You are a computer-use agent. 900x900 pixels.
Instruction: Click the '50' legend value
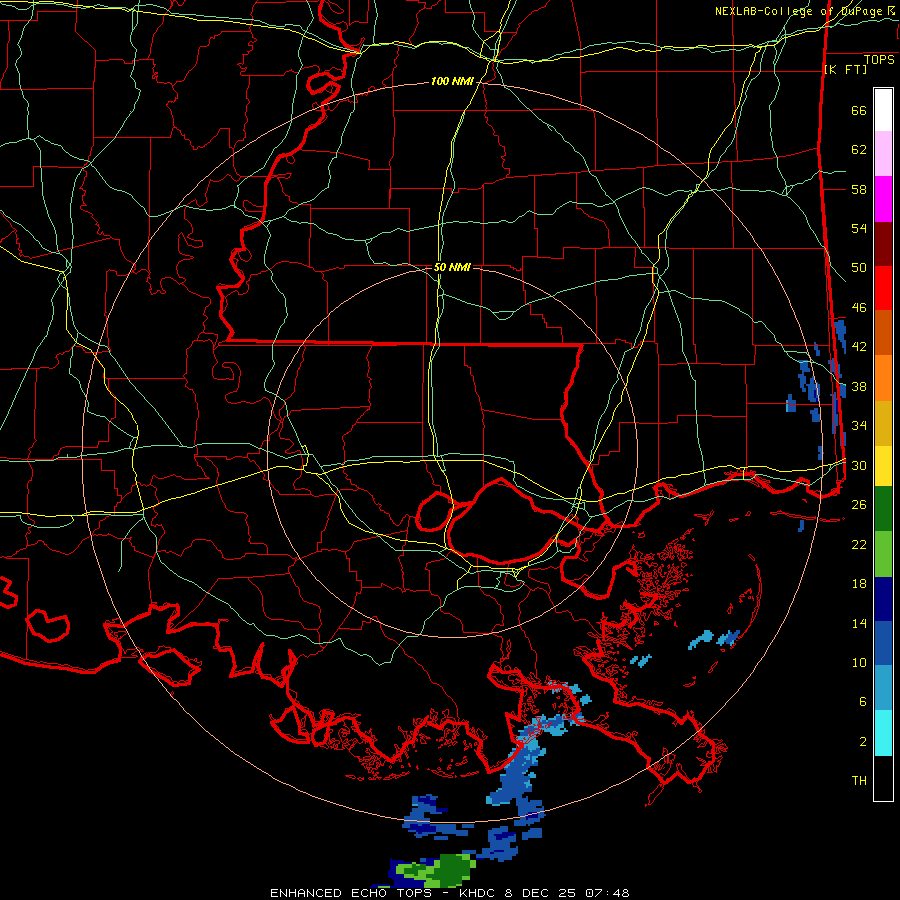pos(859,268)
